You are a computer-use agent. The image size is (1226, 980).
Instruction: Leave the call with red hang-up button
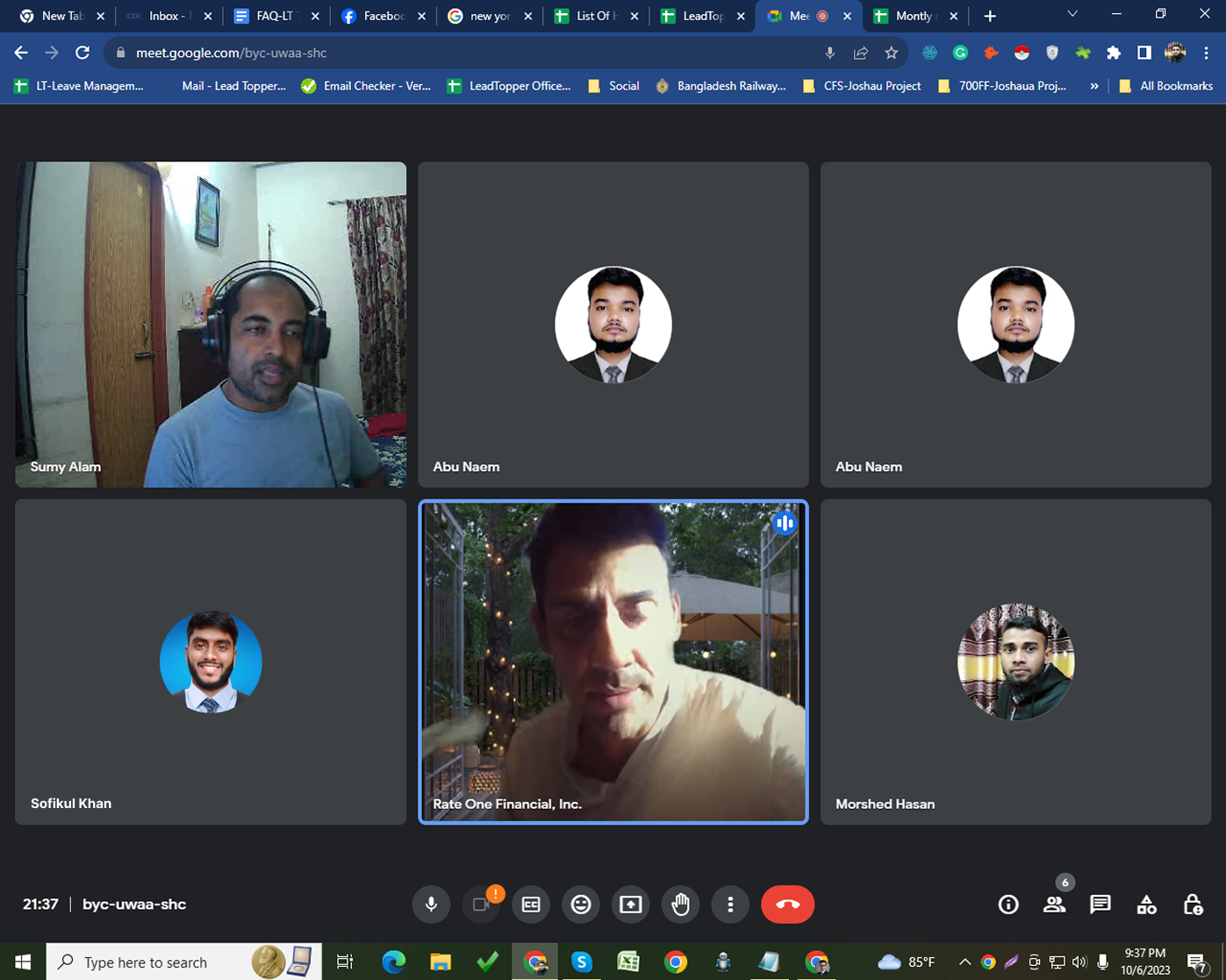click(x=787, y=905)
